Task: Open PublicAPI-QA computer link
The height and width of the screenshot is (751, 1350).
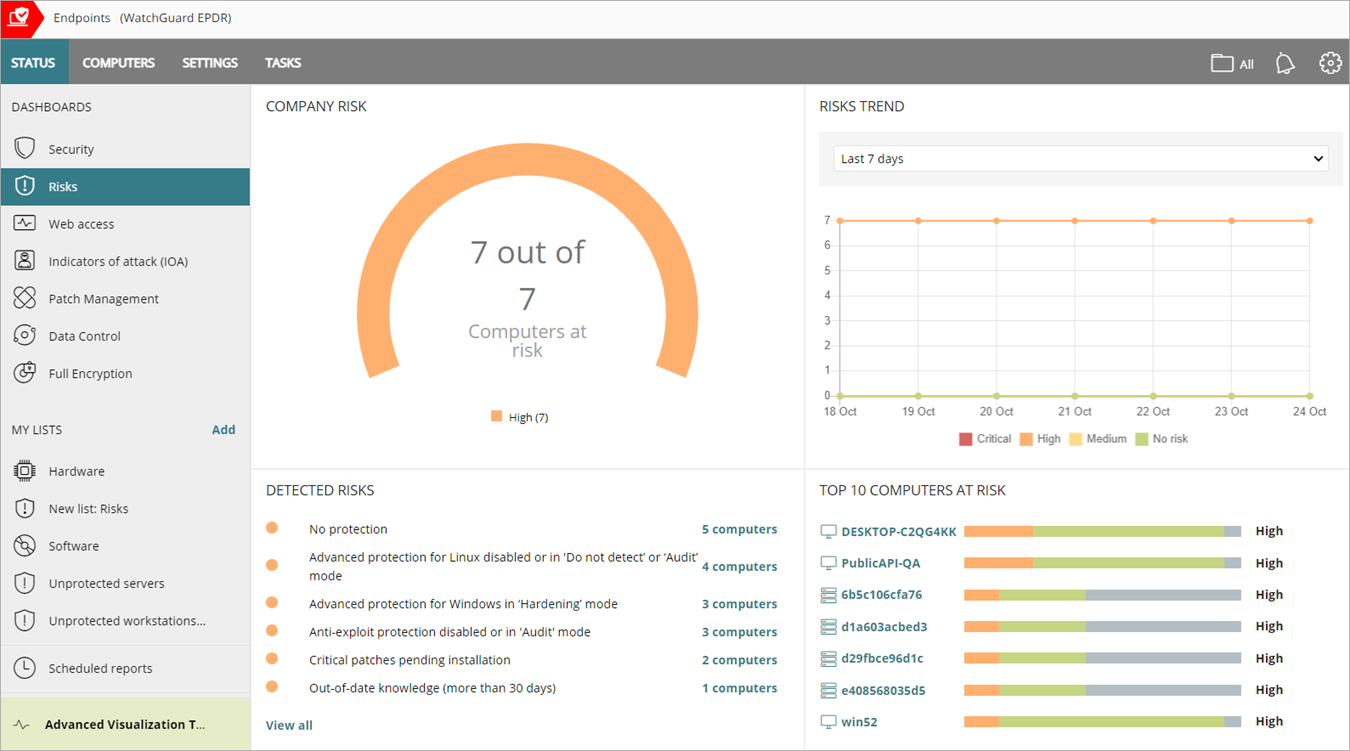Action: pyautogui.click(x=881, y=563)
